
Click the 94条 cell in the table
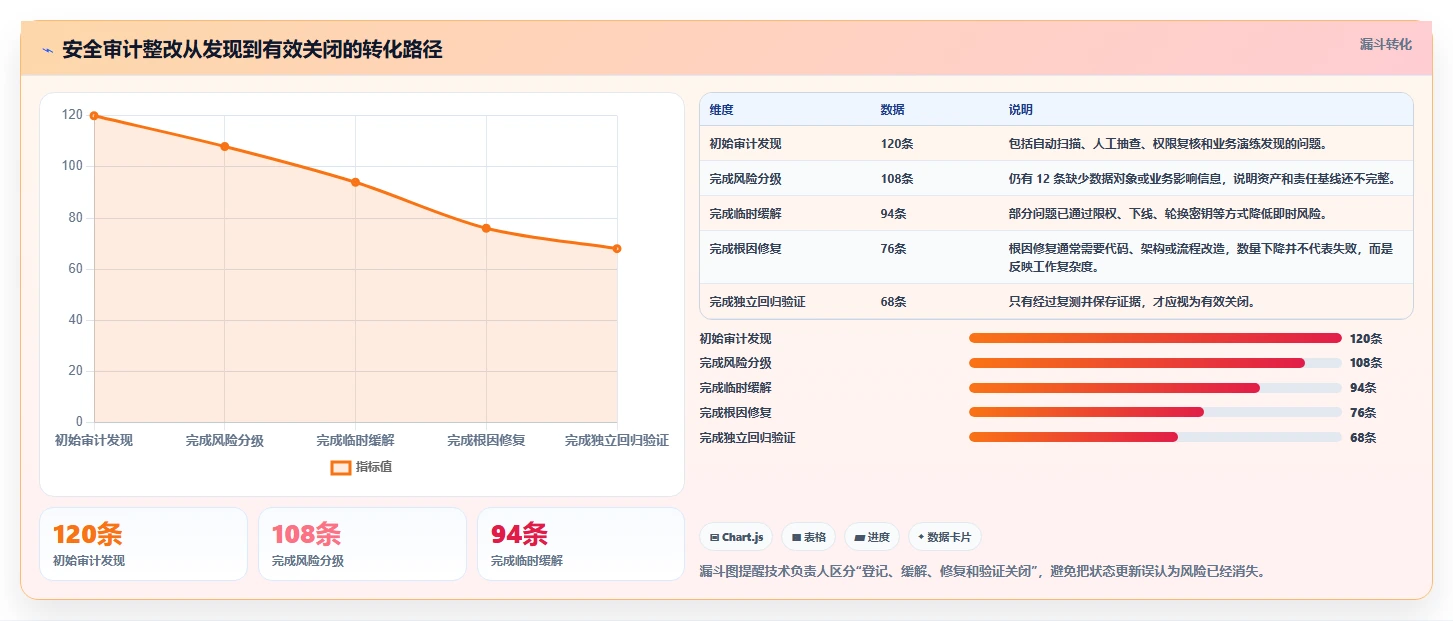click(893, 214)
